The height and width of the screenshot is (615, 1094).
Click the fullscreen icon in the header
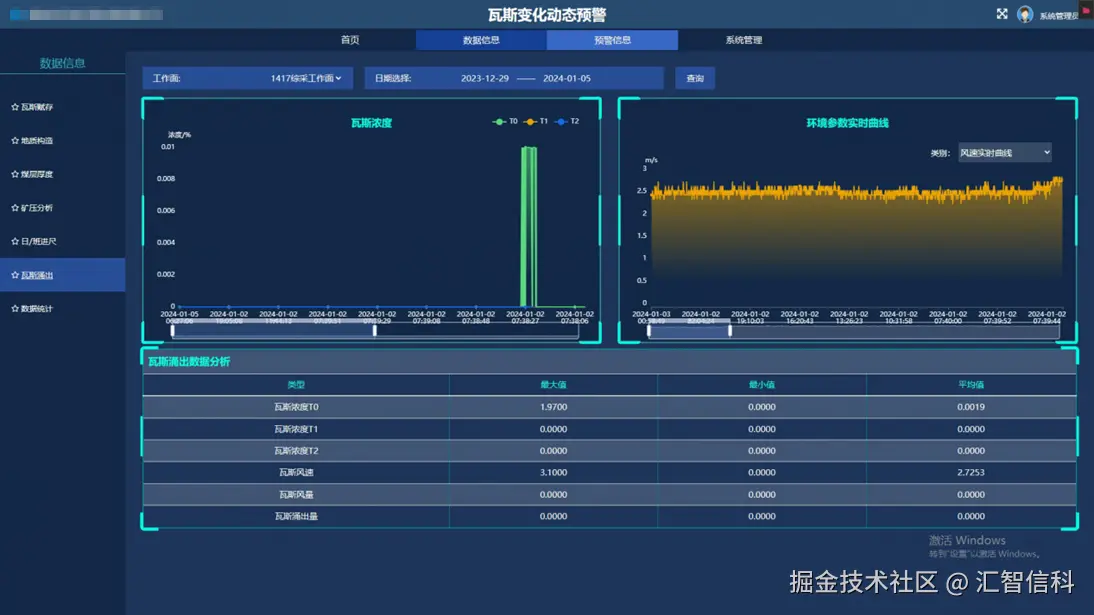[x=1002, y=14]
